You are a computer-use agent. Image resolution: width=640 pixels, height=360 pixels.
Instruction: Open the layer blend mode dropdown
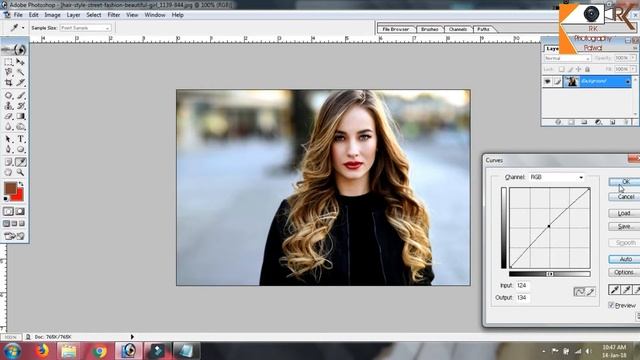[567, 58]
